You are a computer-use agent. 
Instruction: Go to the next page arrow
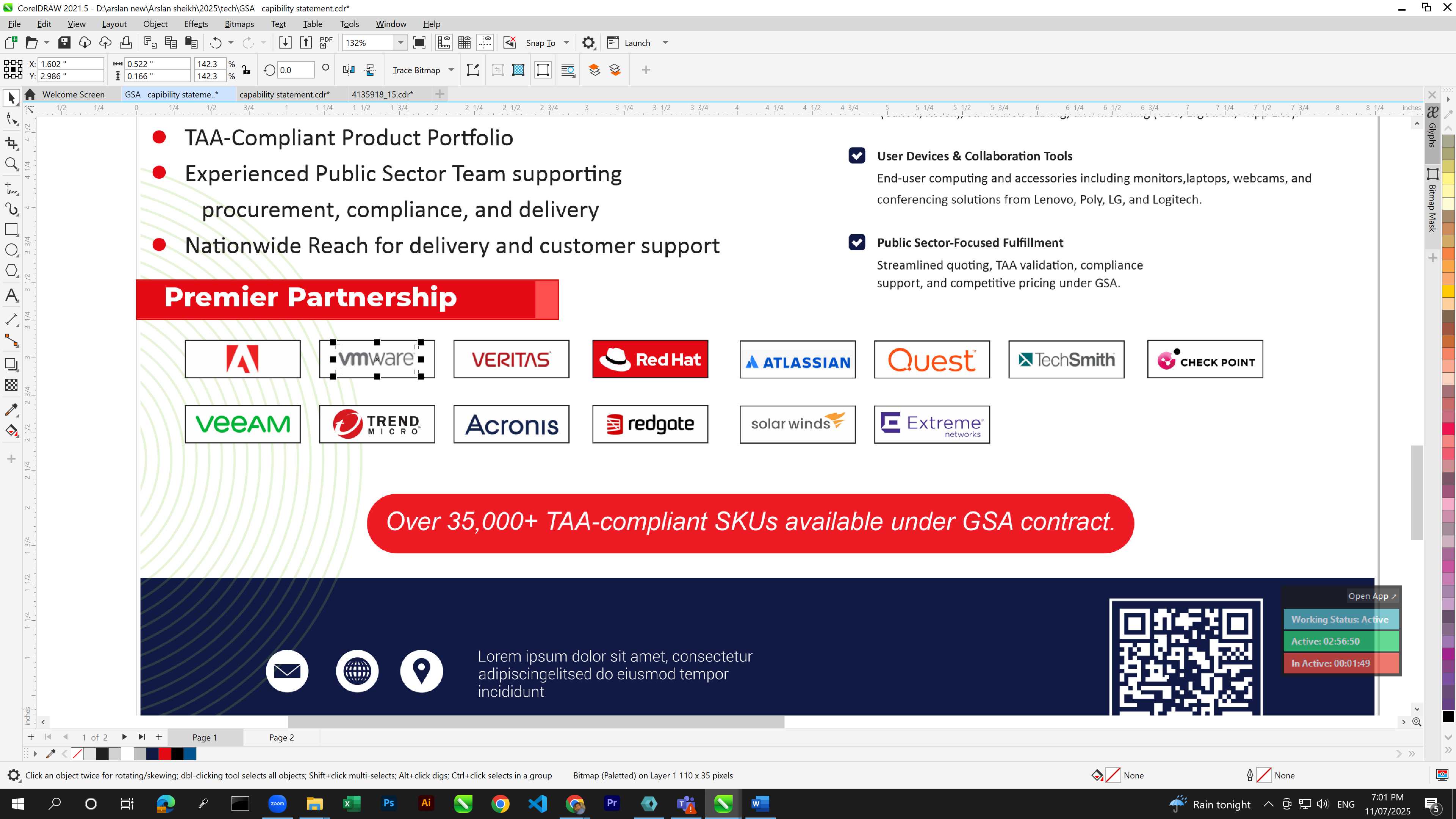tap(124, 736)
